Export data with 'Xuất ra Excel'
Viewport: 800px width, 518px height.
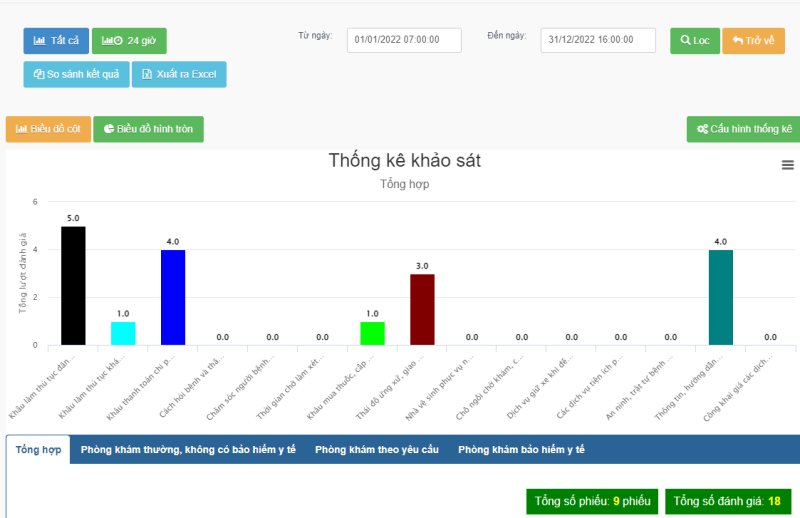click(180, 75)
